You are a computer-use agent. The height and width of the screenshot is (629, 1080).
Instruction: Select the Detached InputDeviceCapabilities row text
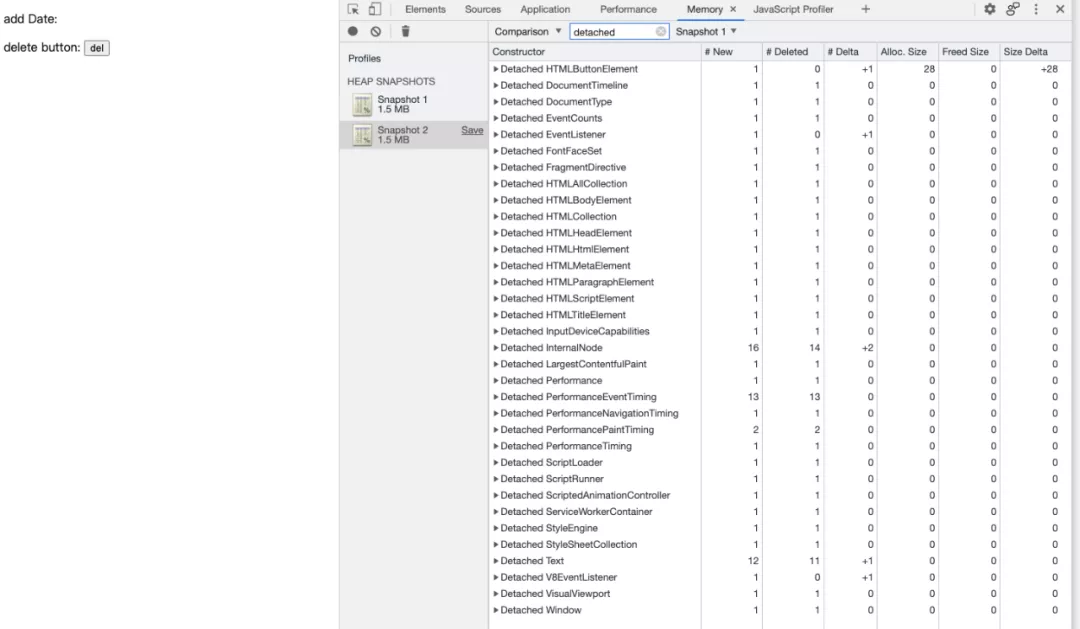574,331
